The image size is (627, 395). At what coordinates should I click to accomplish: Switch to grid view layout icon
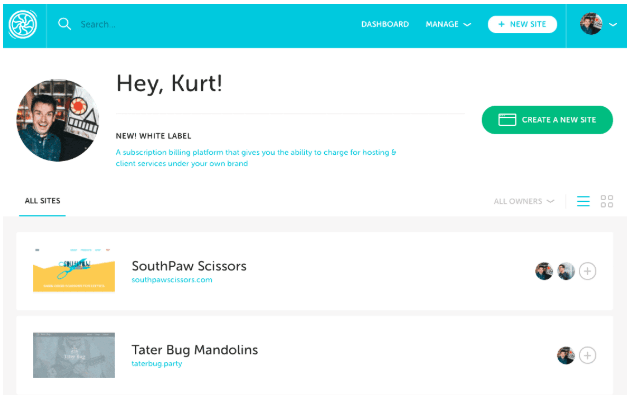tap(607, 201)
